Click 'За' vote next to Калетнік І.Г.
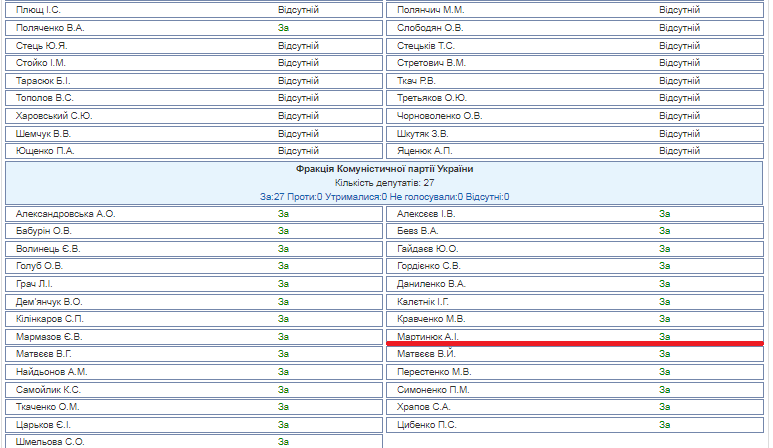 point(664,301)
